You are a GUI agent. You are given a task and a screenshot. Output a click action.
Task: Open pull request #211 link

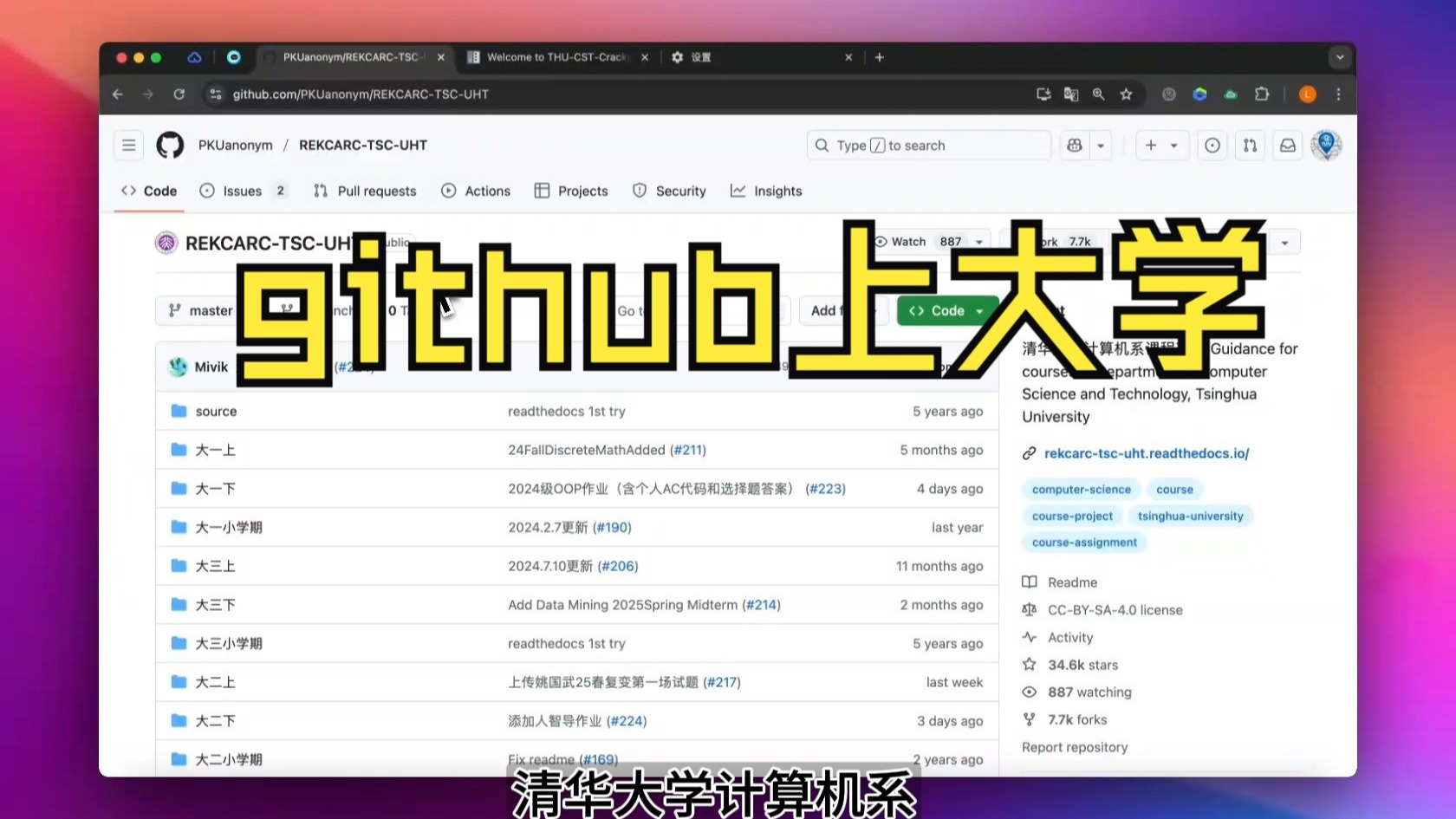(x=688, y=450)
